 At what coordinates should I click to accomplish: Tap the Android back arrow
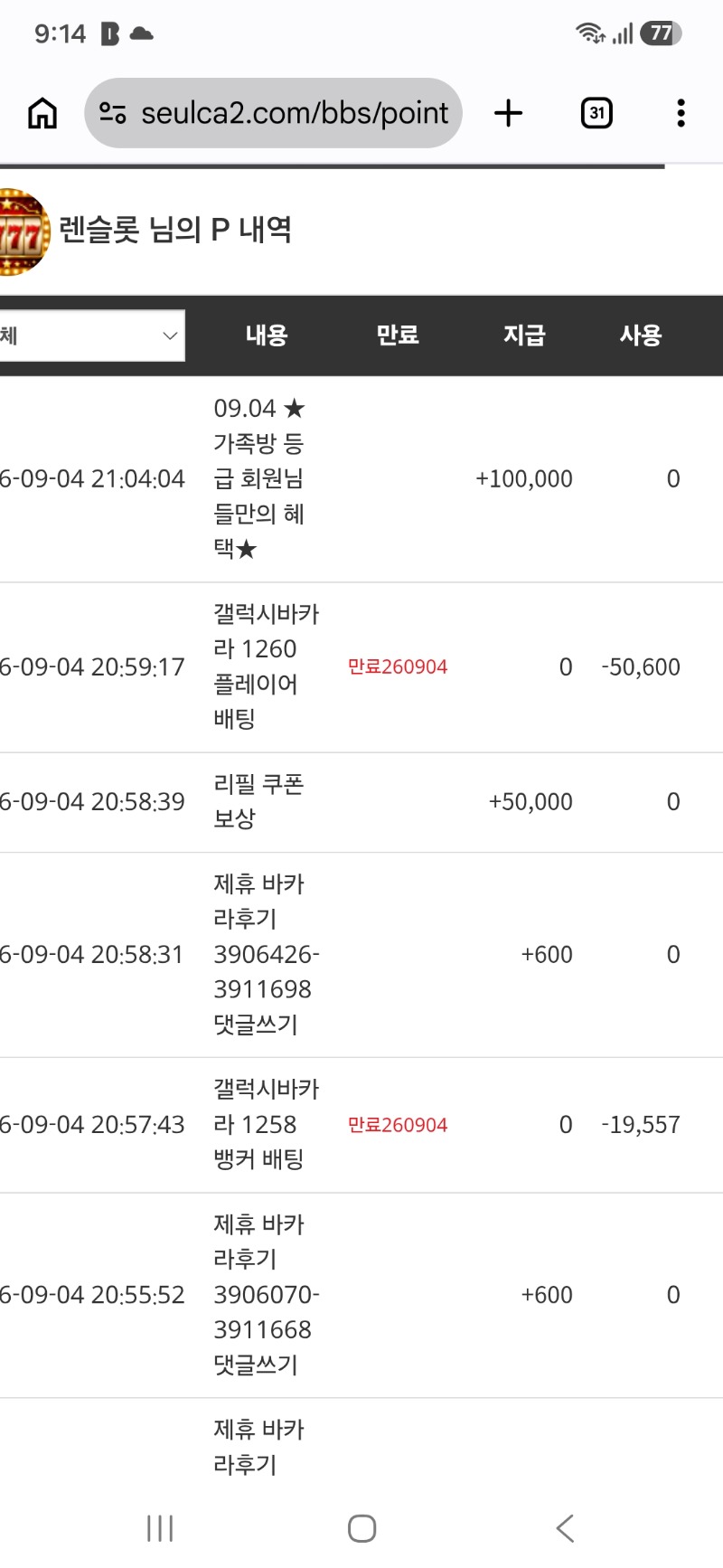[565, 1528]
